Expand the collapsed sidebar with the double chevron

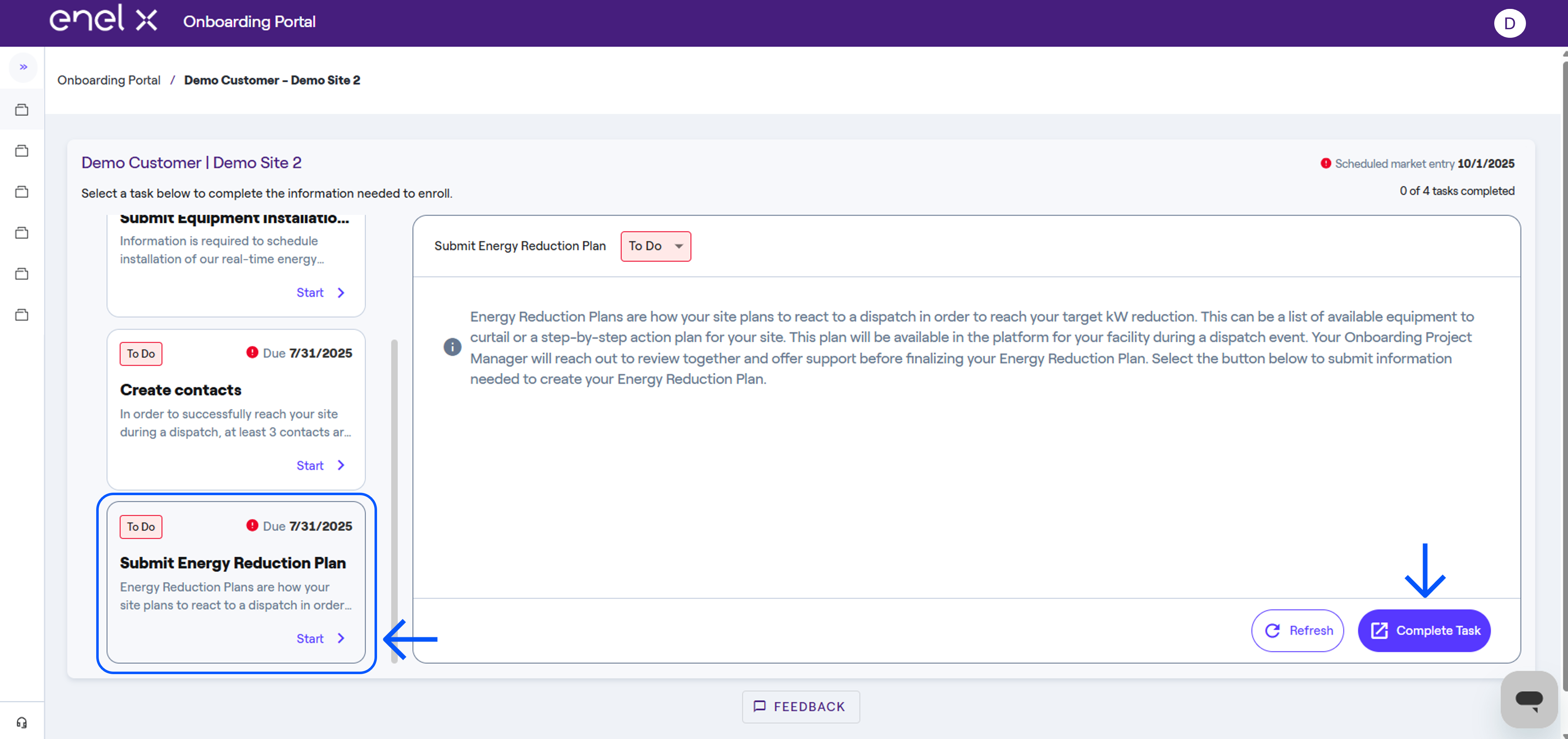pyautogui.click(x=23, y=67)
